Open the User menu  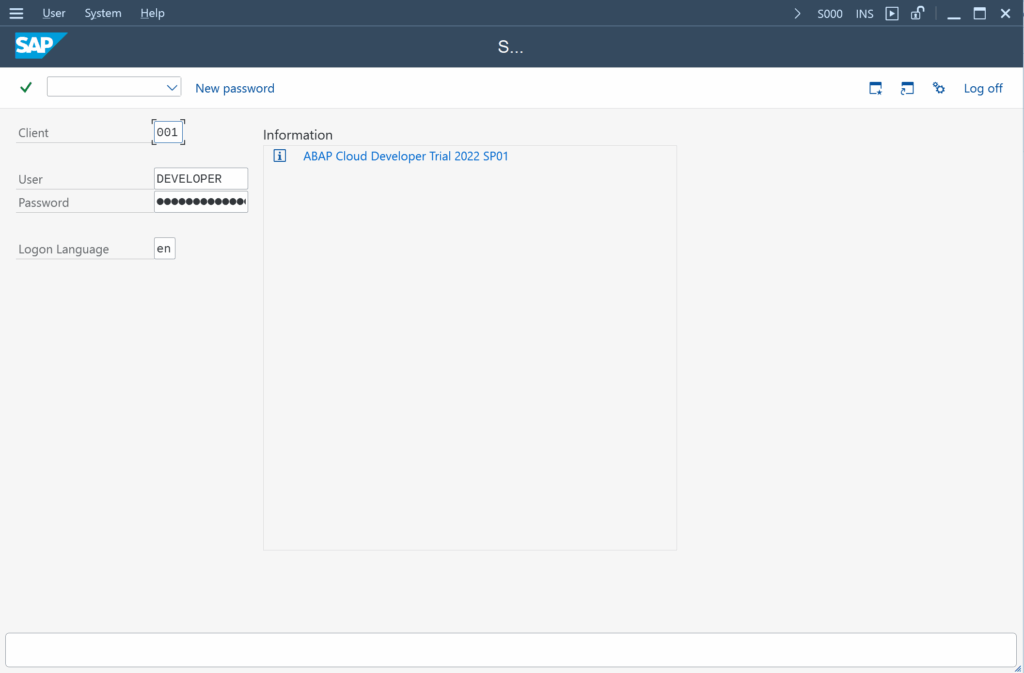point(54,13)
